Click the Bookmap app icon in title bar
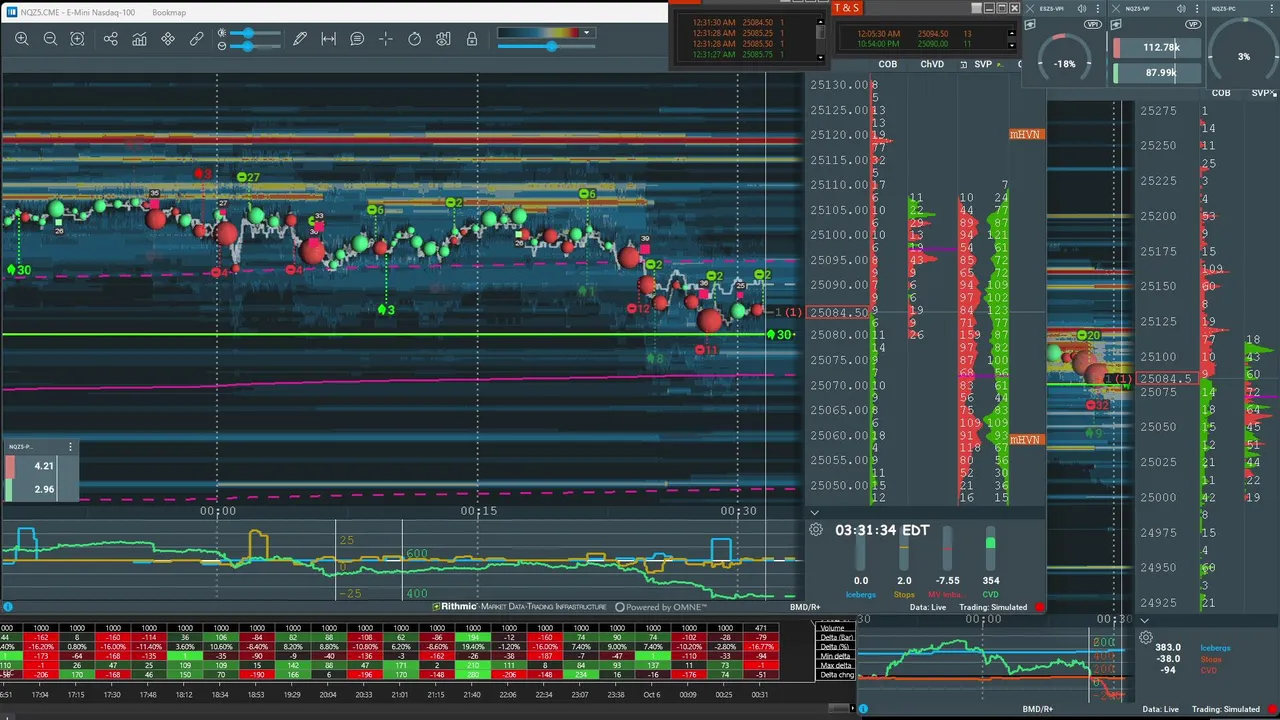This screenshot has height=720, width=1280. coord(11,12)
